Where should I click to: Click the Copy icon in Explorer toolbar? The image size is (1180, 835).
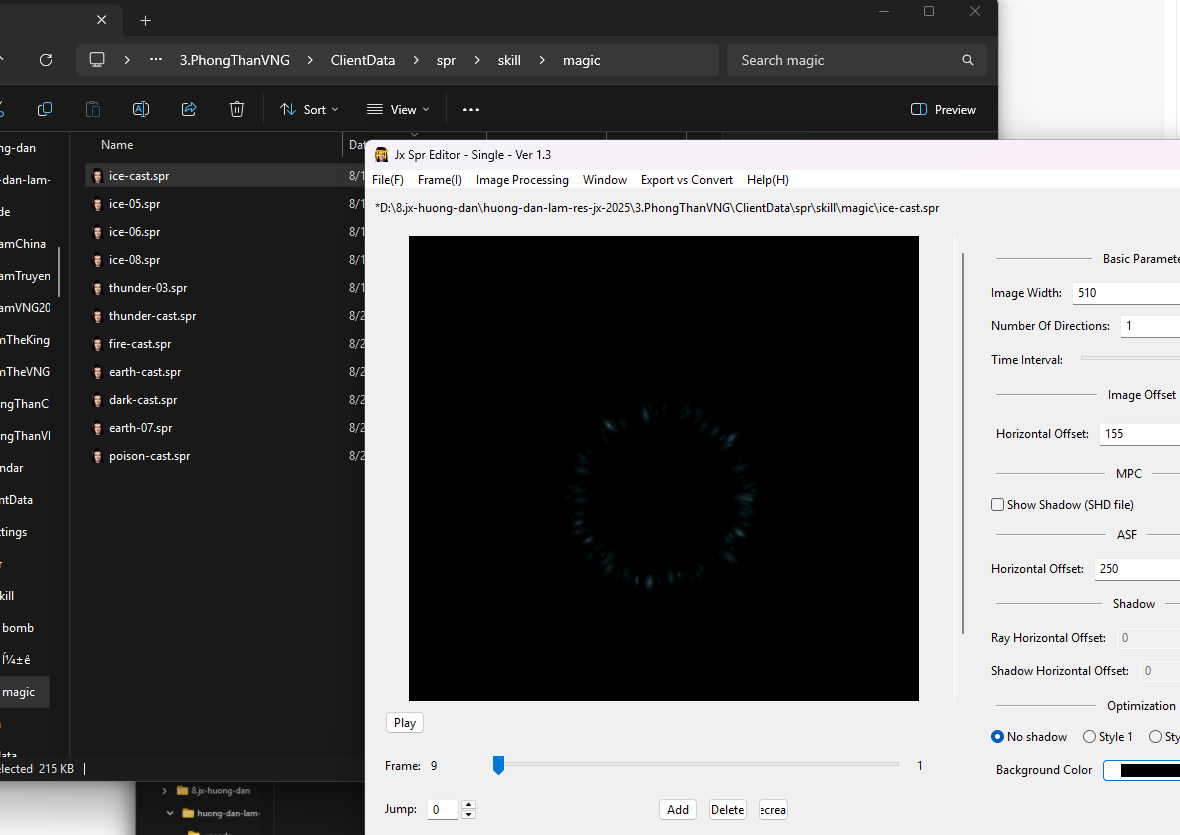click(45, 109)
